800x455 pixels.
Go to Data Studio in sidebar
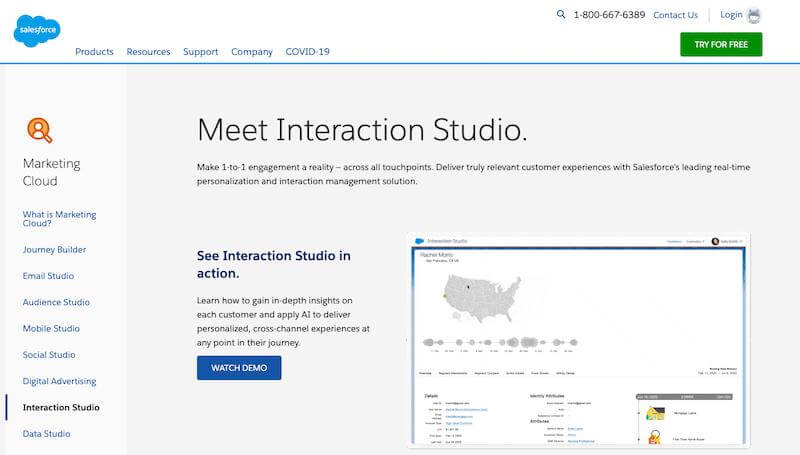(46, 434)
